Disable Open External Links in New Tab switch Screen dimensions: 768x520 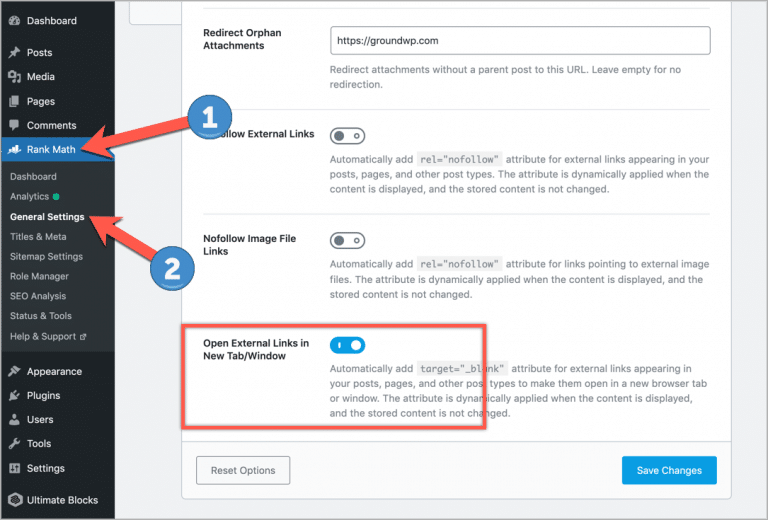(x=347, y=345)
